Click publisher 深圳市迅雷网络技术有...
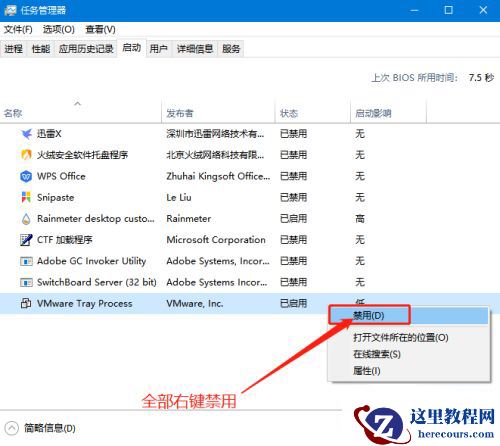 pos(215,134)
